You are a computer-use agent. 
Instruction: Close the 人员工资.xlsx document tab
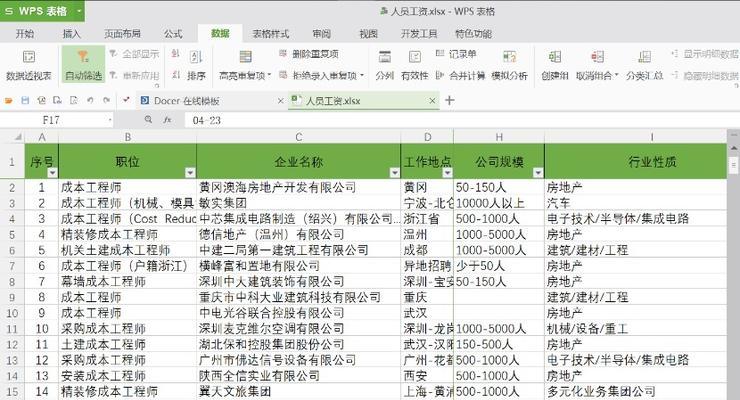point(432,100)
